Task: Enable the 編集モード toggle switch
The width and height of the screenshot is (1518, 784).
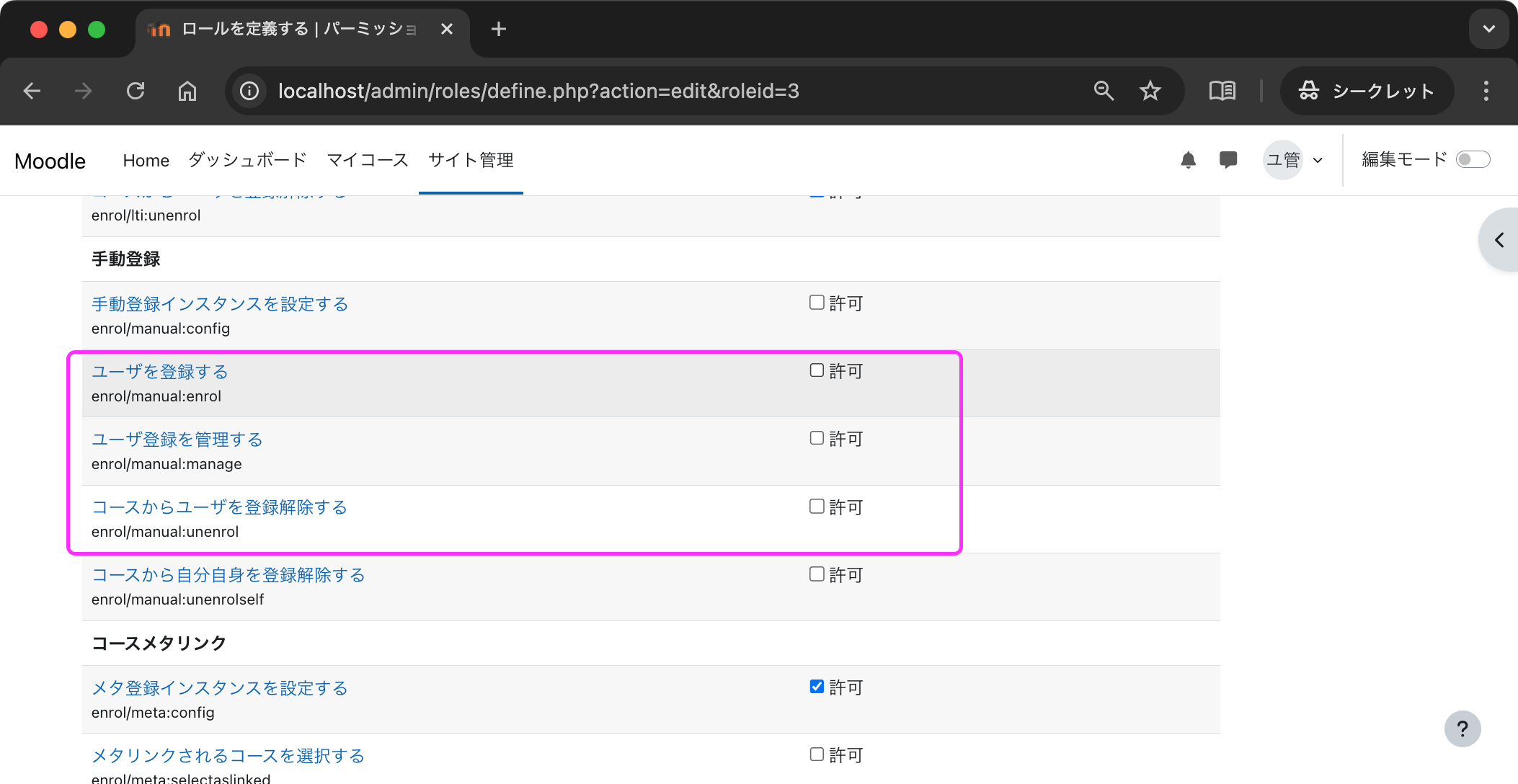Action: tap(1473, 159)
